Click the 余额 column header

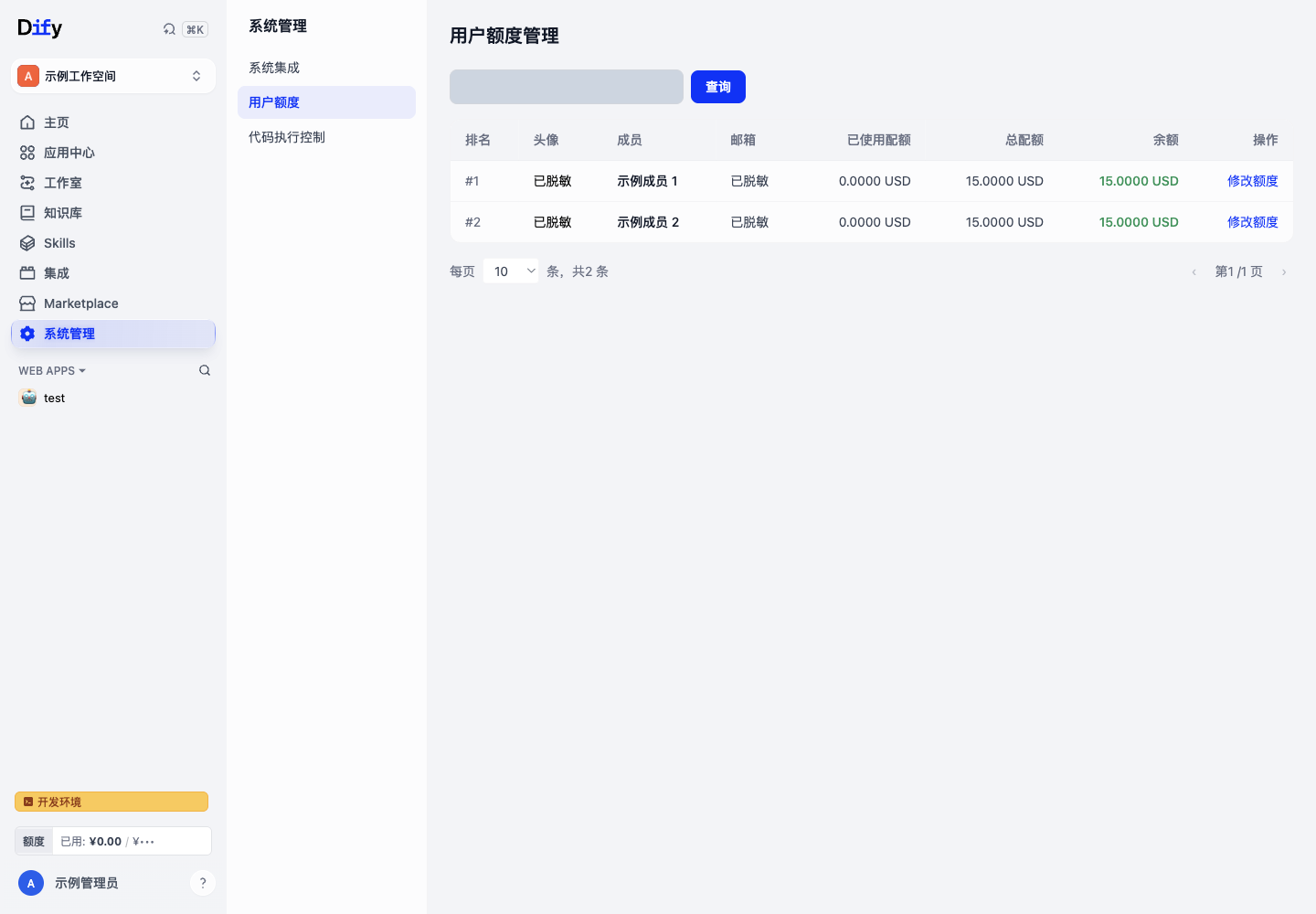coord(1166,140)
